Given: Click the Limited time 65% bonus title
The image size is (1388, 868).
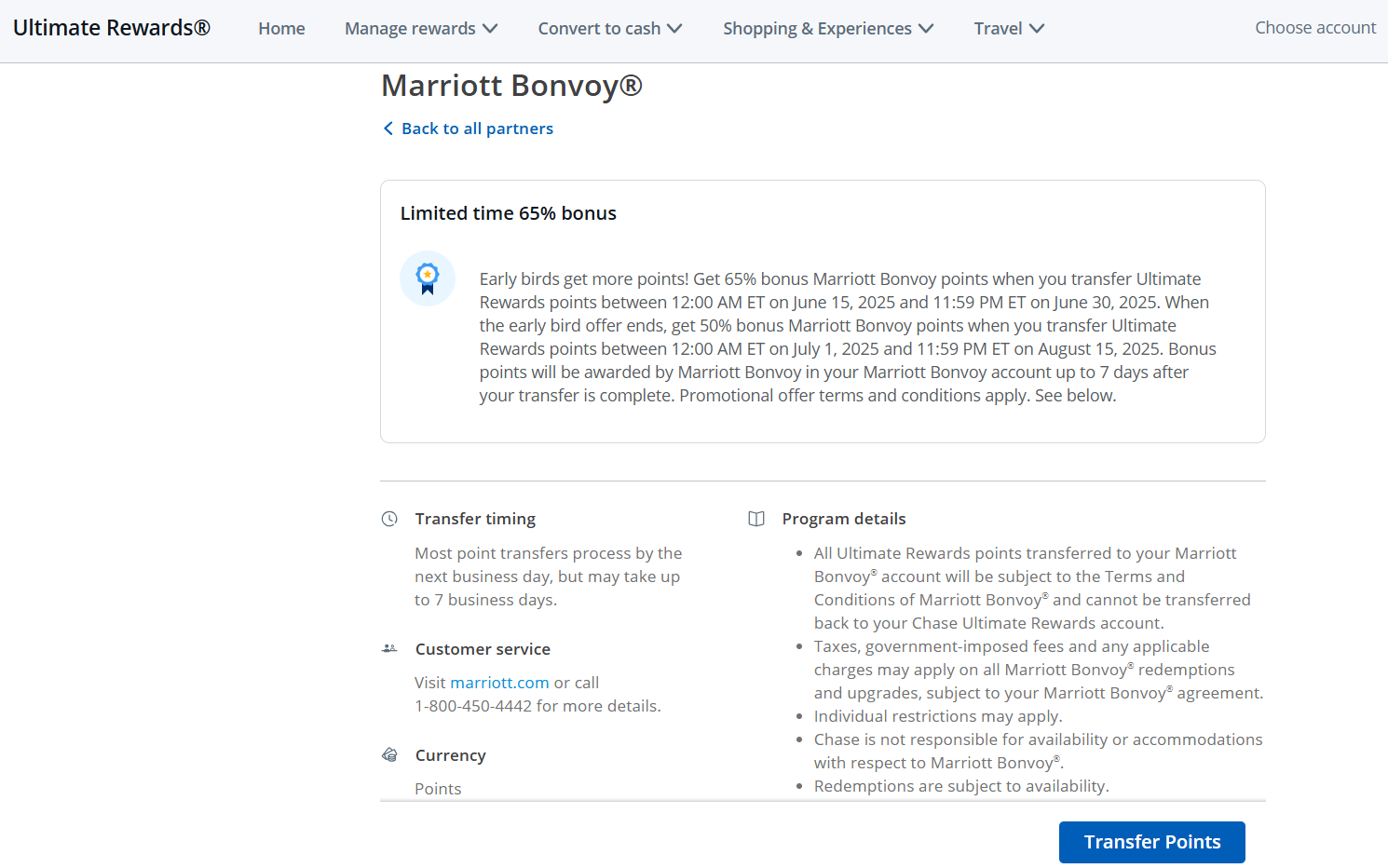Looking at the screenshot, I should (509, 213).
